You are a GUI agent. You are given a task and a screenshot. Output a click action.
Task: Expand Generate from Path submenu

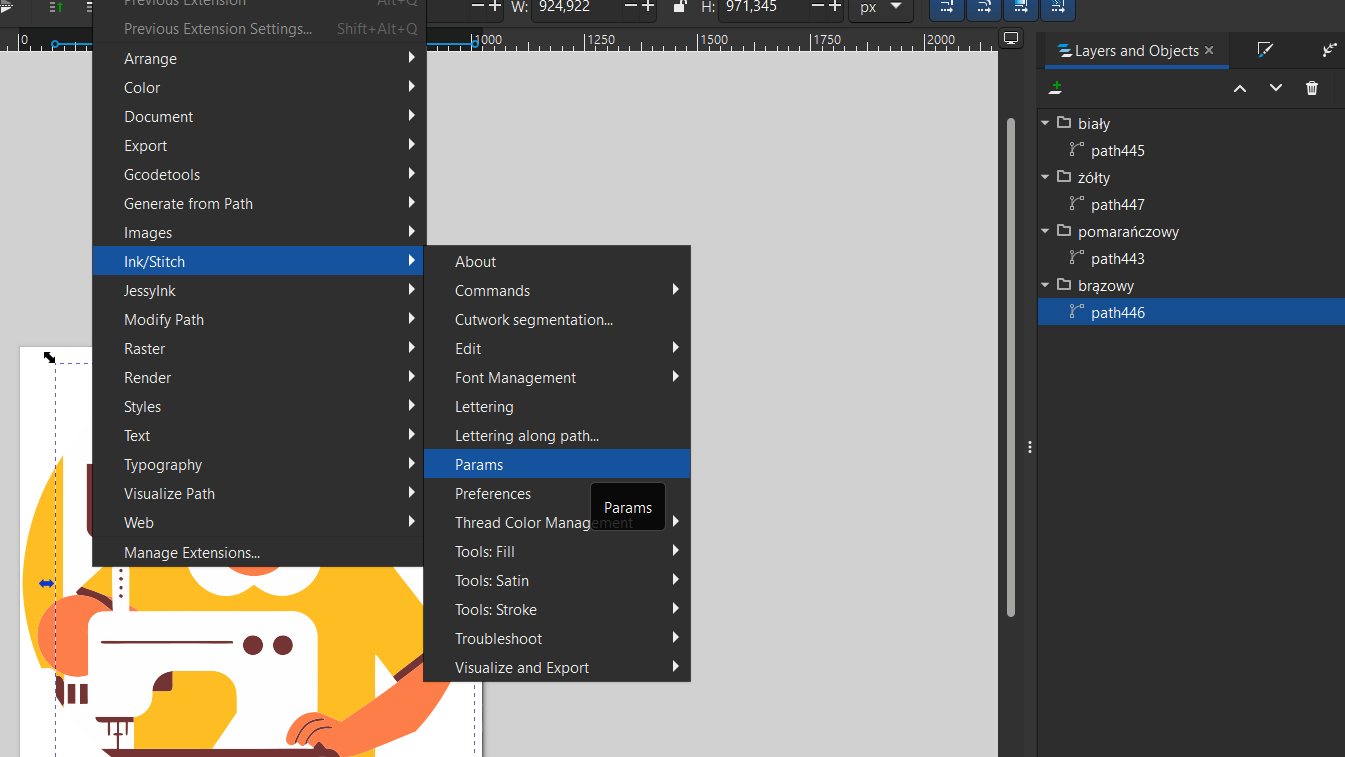coord(259,204)
